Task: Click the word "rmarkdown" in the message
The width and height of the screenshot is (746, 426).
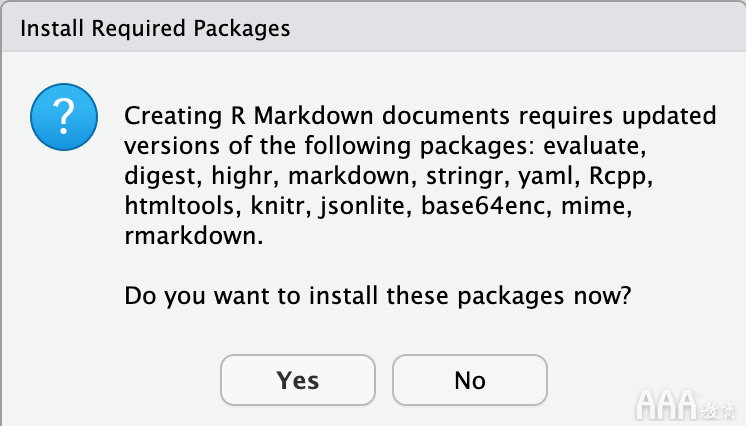Action: pos(190,236)
